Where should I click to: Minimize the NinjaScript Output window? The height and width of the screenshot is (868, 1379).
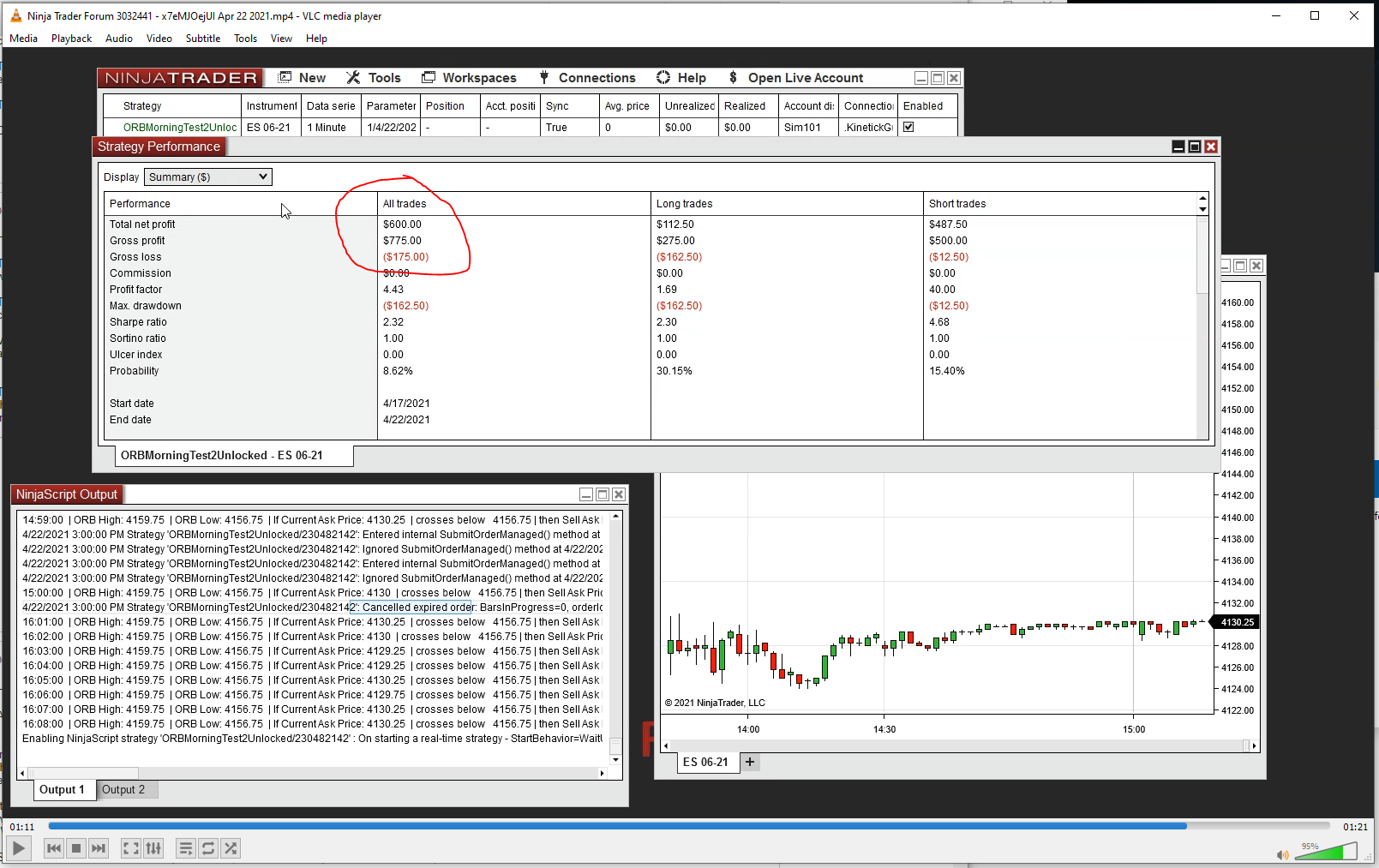click(586, 494)
